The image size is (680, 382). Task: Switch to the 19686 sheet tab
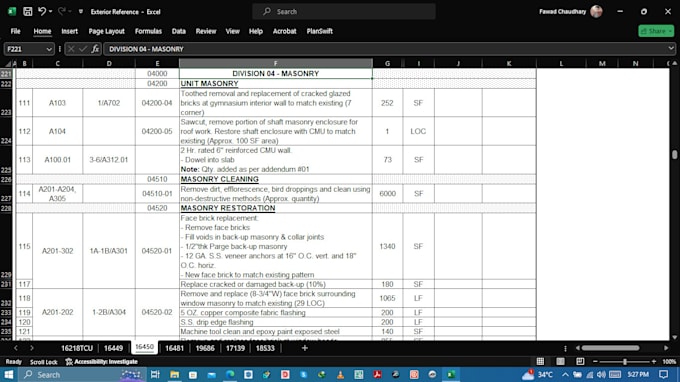[x=205, y=348]
